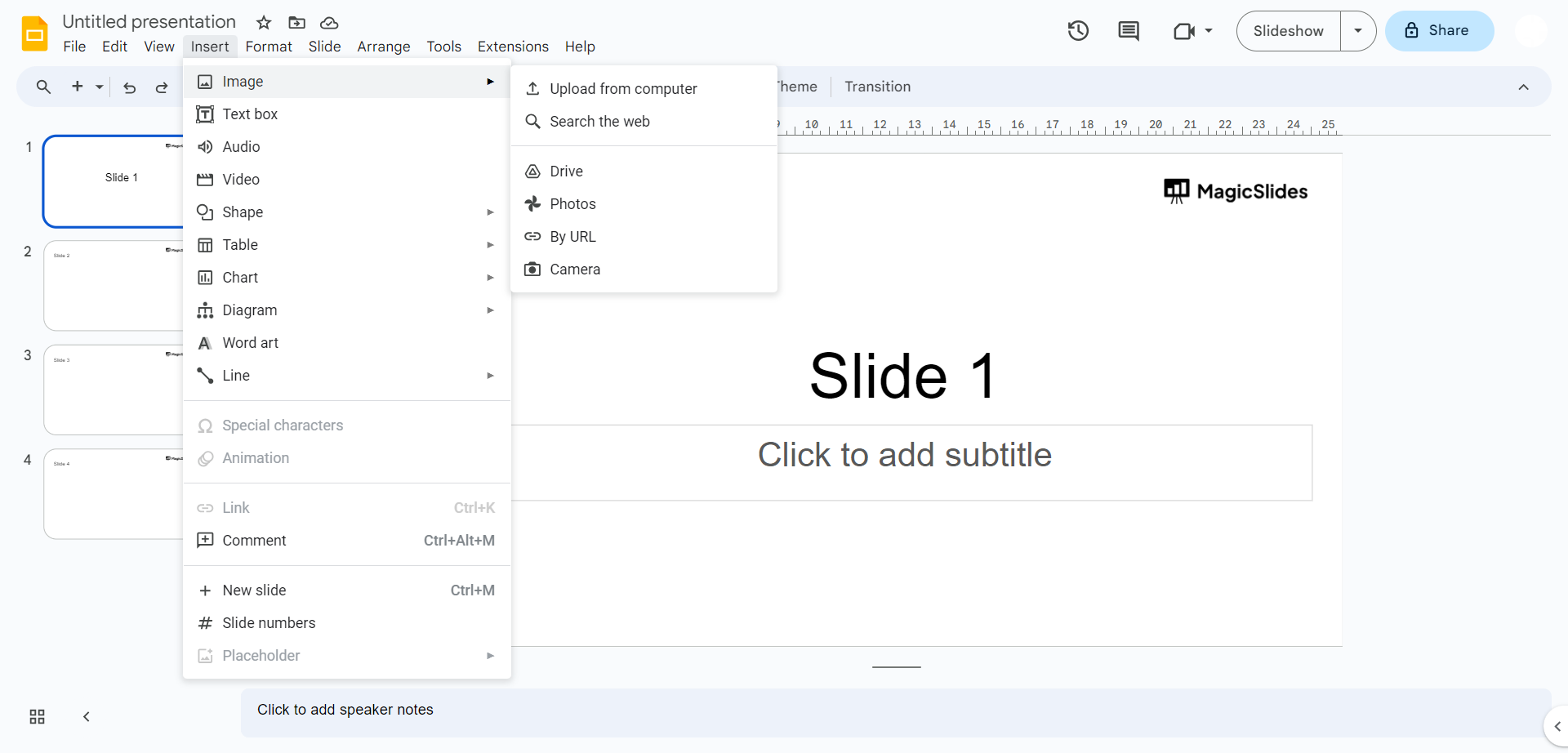Image resolution: width=1568 pixels, height=753 pixels.
Task: Click the Share button
Action: pos(1439,31)
